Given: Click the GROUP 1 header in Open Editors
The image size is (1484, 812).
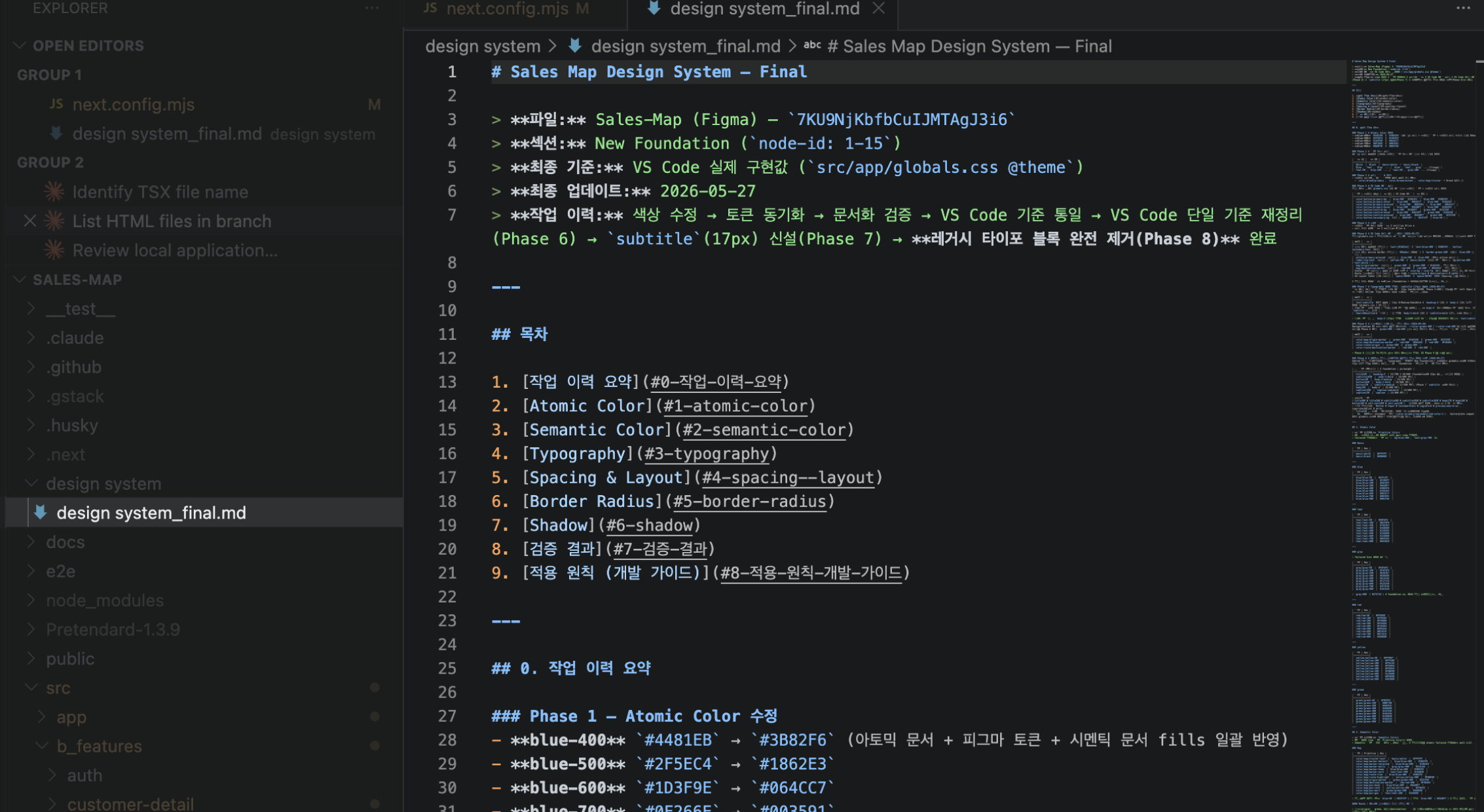Looking at the screenshot, I should (49, 75).
